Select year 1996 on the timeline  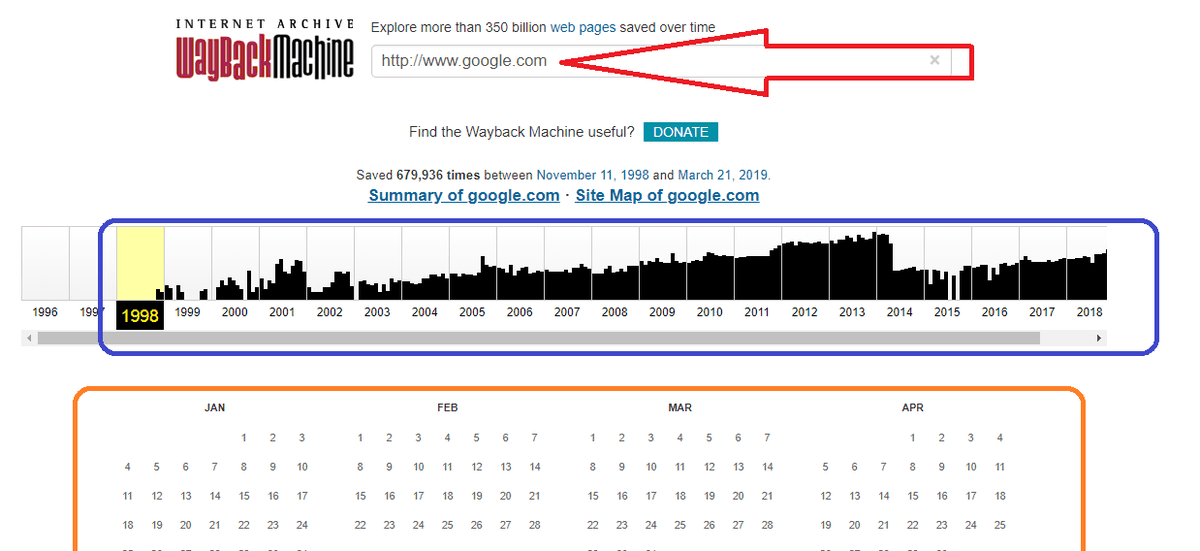(x=45, y=312)
